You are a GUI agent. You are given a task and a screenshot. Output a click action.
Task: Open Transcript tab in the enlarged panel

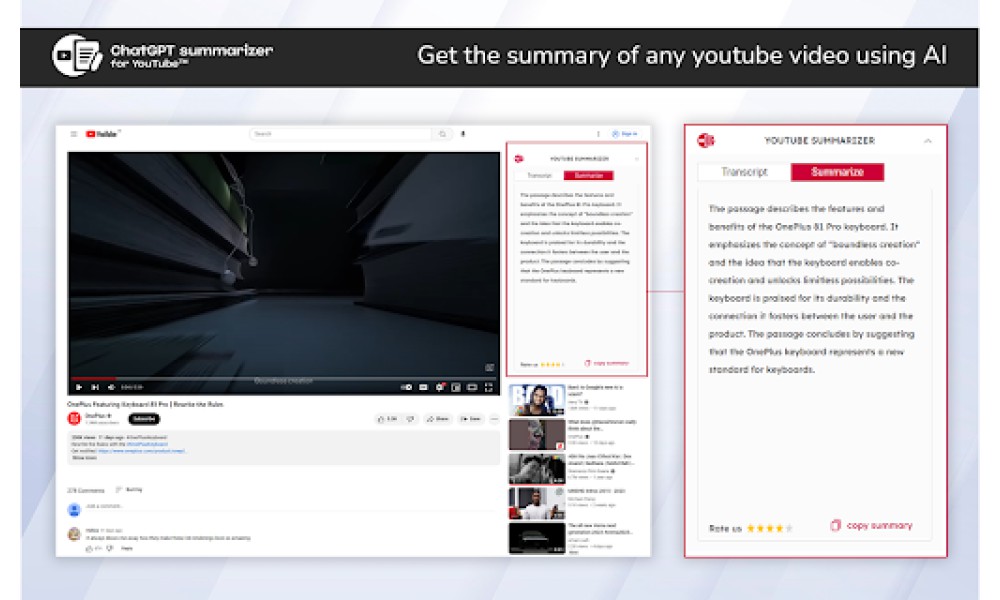pos(744,172)
